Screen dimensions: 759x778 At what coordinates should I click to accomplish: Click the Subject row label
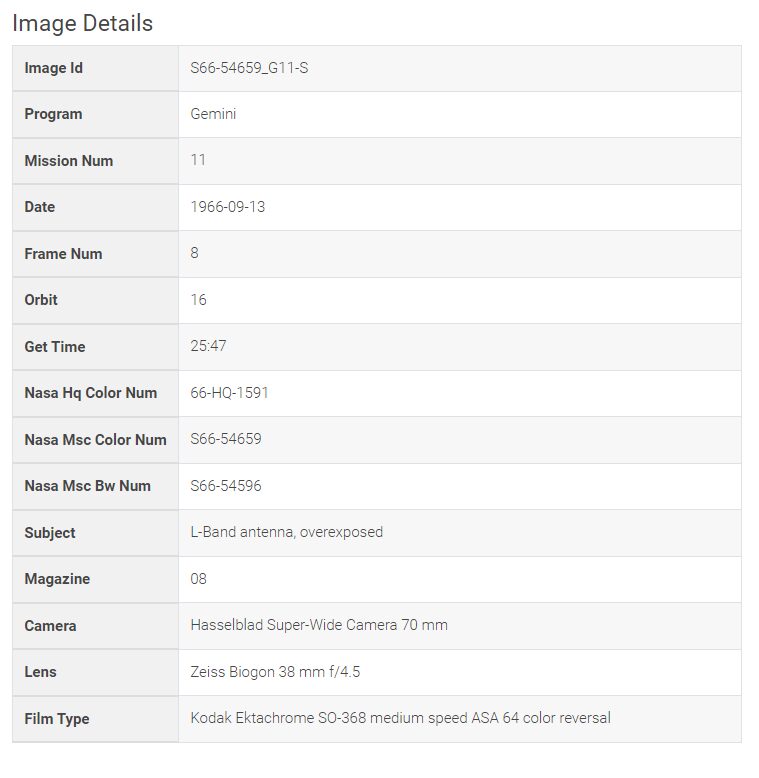(x=50, y=533)
